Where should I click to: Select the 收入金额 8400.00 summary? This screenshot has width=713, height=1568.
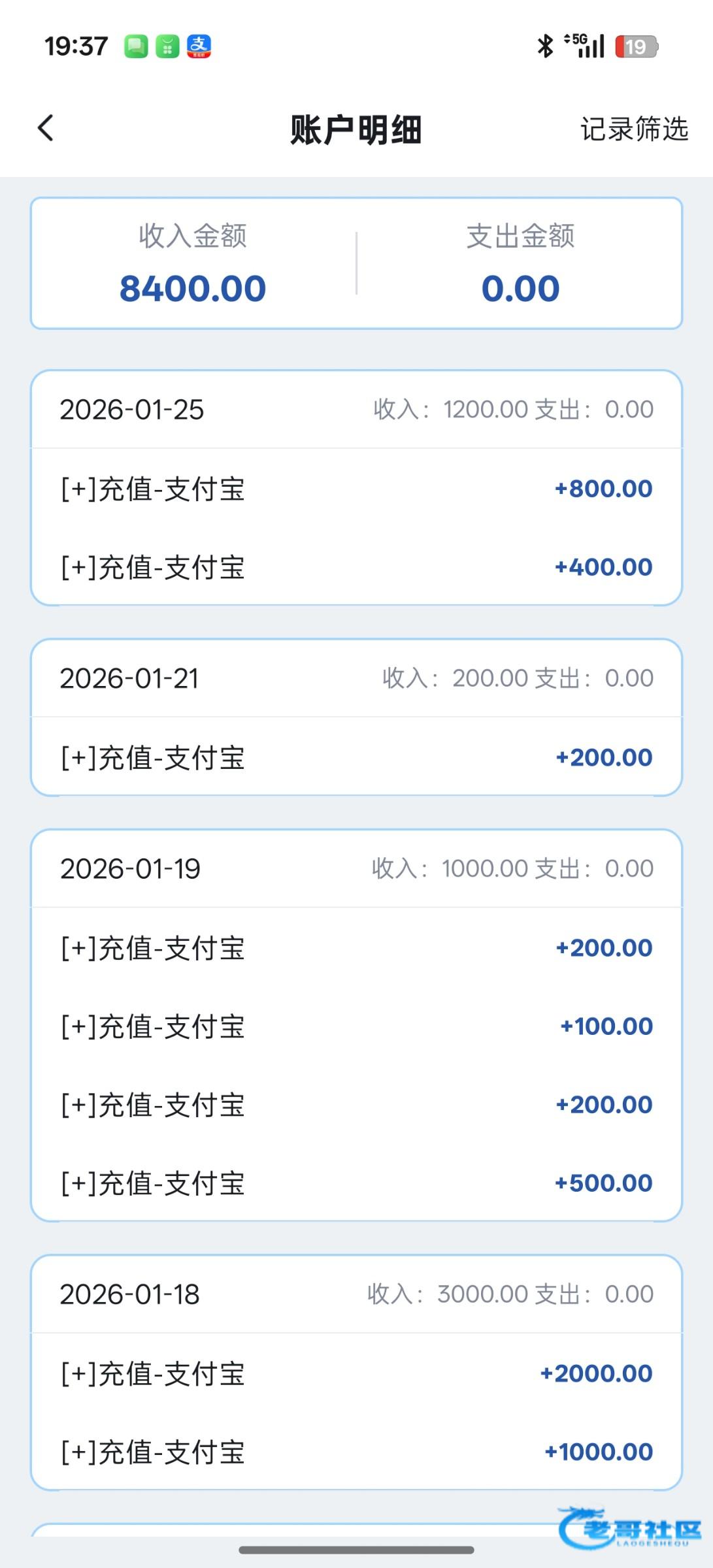coord(193,264)
